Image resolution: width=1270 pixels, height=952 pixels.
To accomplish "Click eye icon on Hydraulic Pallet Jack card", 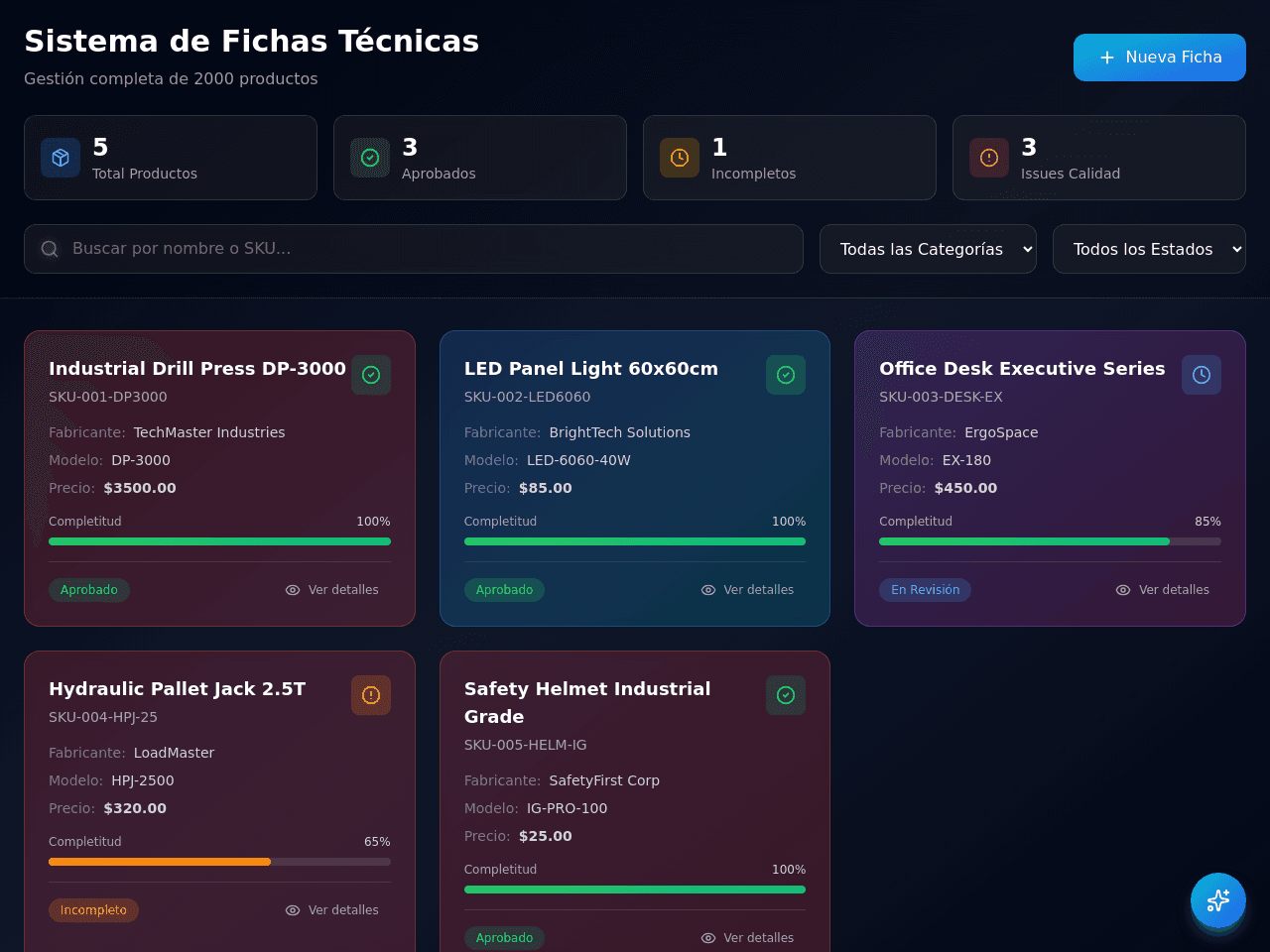I will (293, 910).
